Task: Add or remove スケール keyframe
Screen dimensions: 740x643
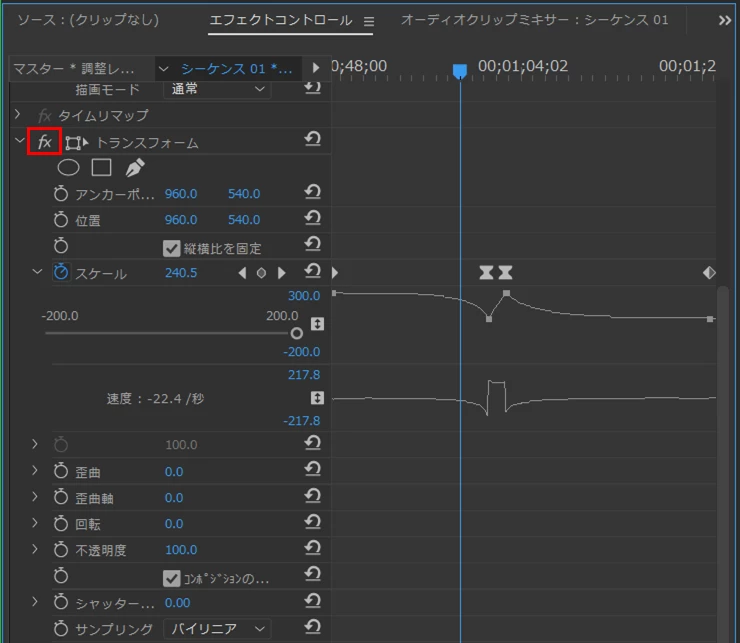Action: pos(261,273)
